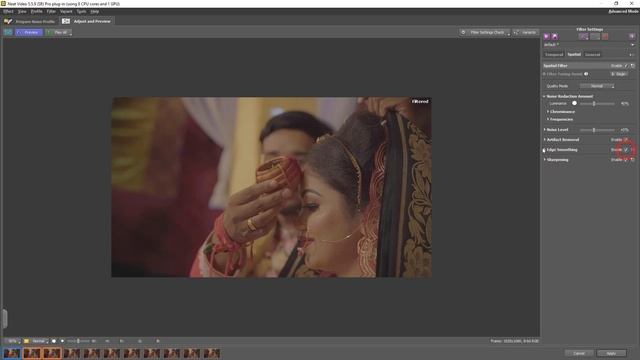The height and width of the screenshot is (360, 640).
Task: Adjust the Noise Level slider
Action: [597, 130]
